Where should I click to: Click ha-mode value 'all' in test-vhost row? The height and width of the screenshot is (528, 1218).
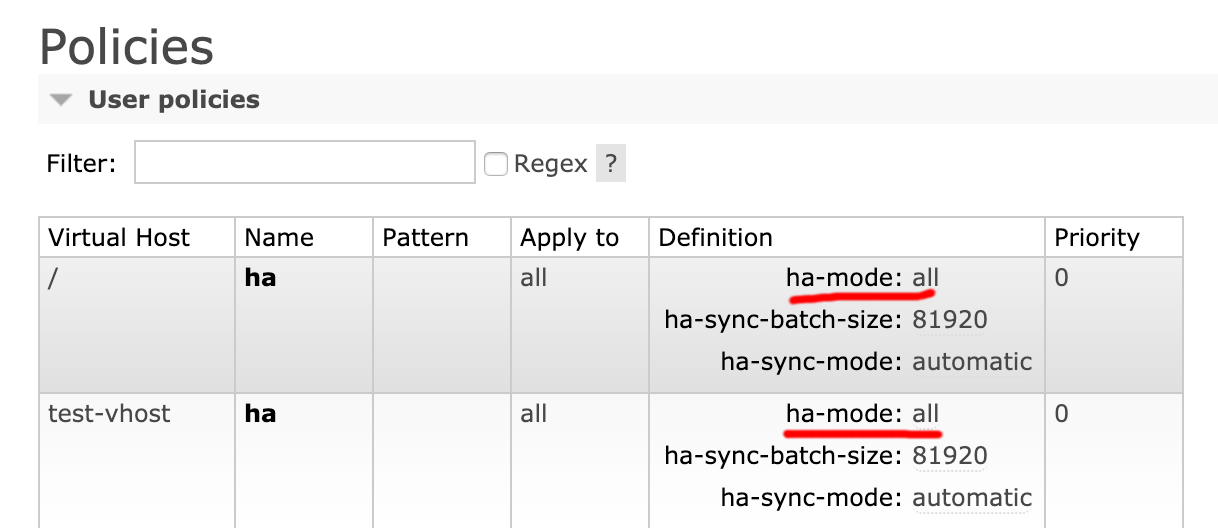(x=926, y=414)
